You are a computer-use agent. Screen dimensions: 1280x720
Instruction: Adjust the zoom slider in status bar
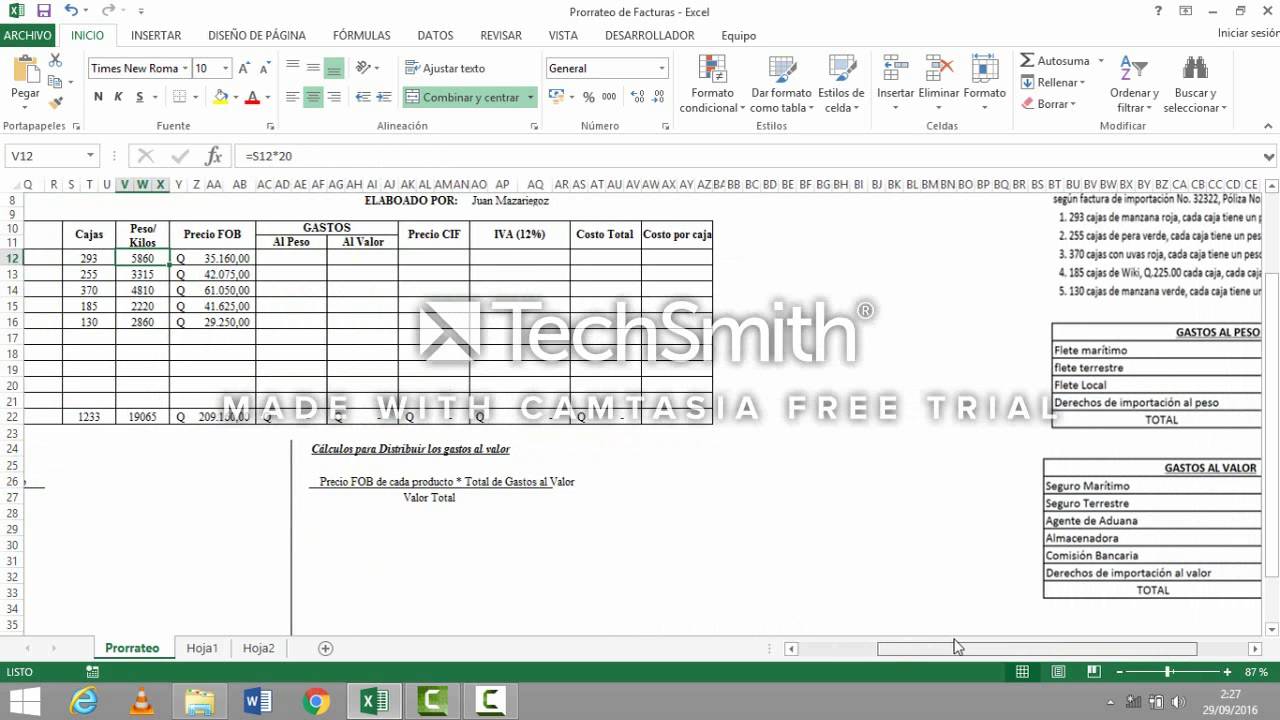(1167, 672)
